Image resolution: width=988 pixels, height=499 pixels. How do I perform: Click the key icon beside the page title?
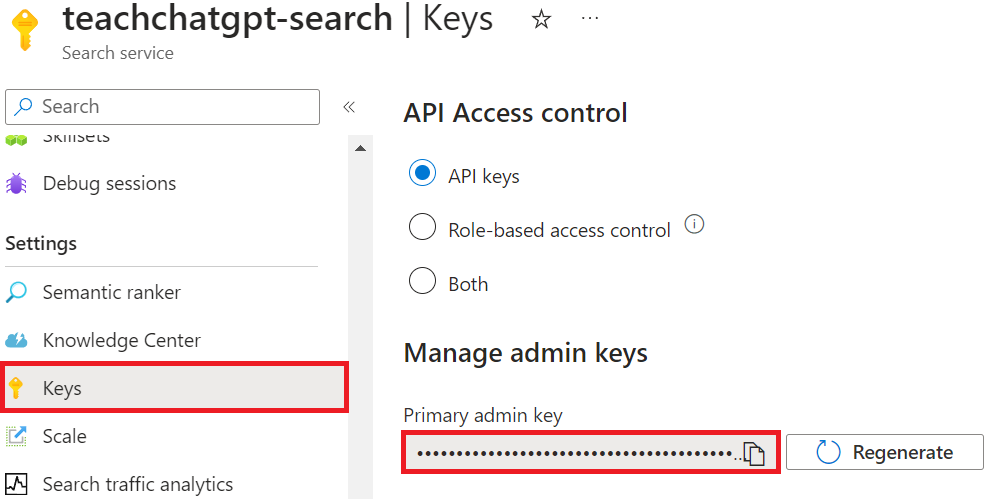[25, 30]
